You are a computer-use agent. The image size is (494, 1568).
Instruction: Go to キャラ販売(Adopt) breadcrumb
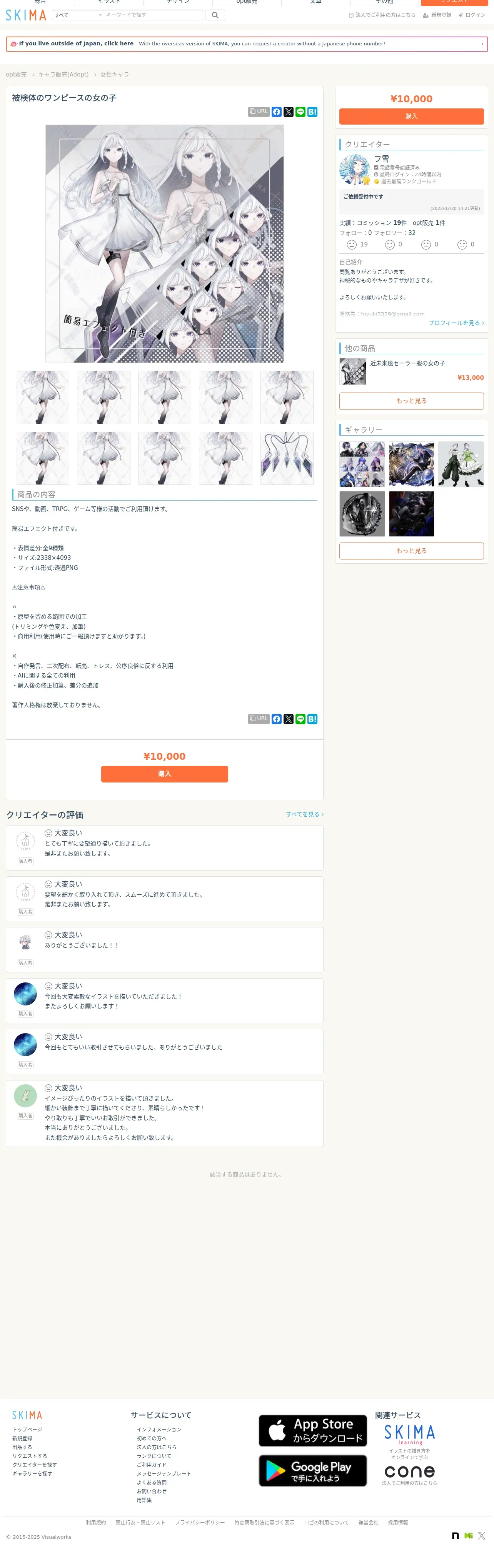point(63,74)
